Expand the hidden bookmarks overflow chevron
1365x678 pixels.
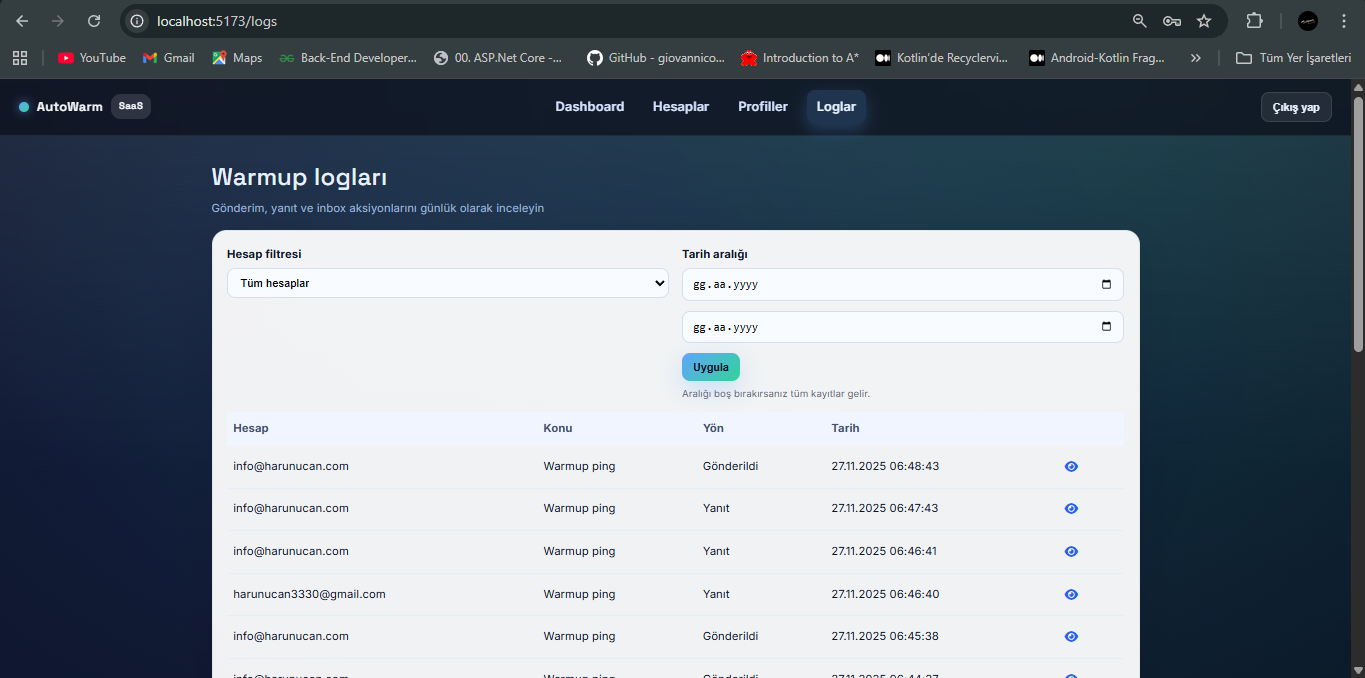(x=1195, y=58)
